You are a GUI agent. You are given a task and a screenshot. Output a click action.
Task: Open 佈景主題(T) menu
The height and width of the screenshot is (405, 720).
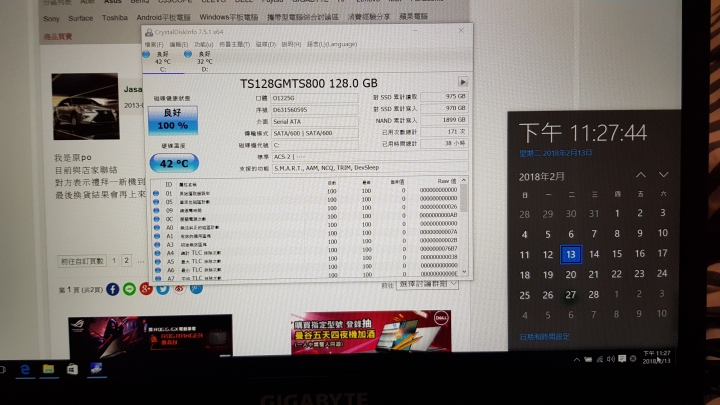pos(234,45)
